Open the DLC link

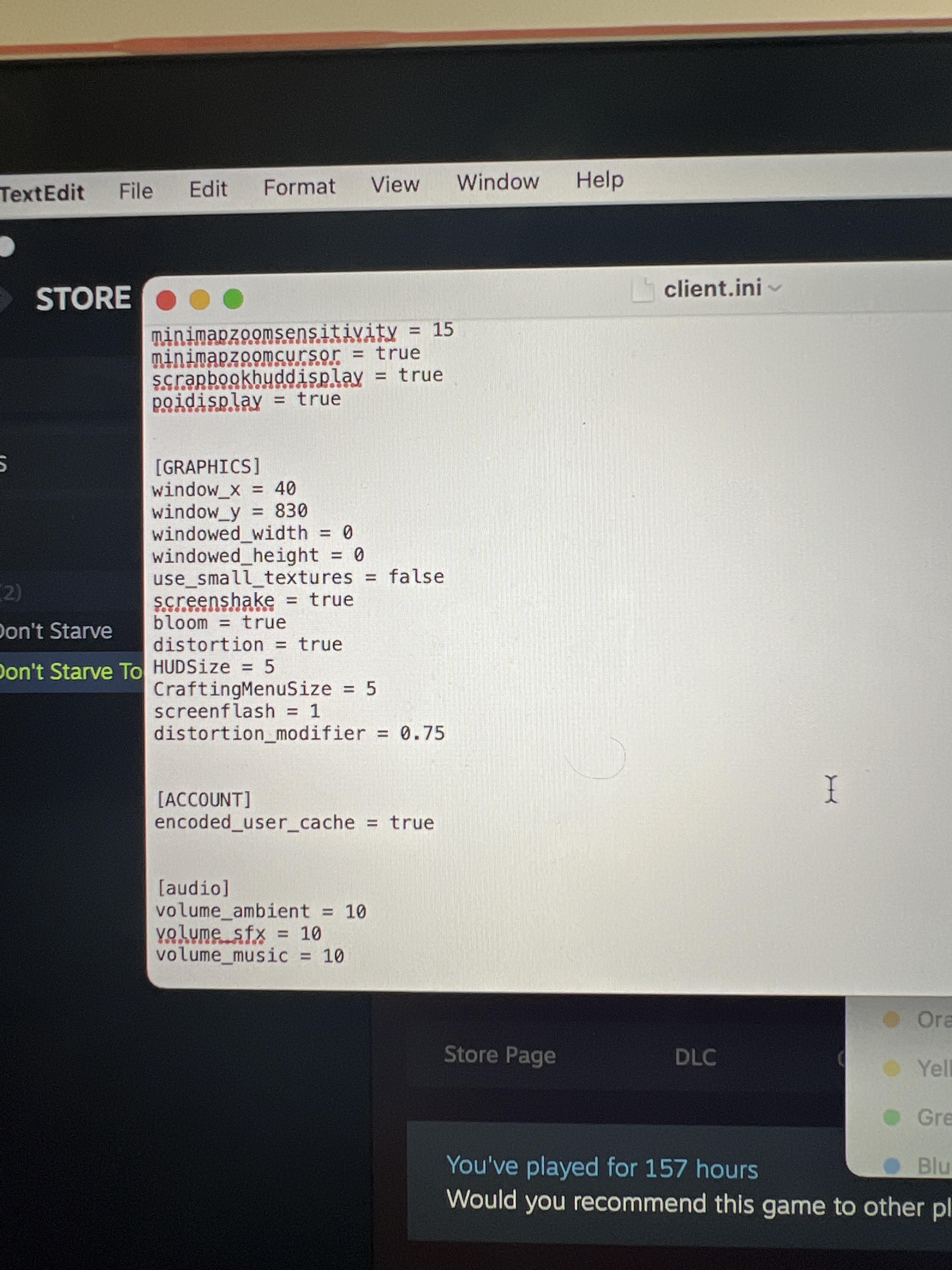pos(695,1057)
